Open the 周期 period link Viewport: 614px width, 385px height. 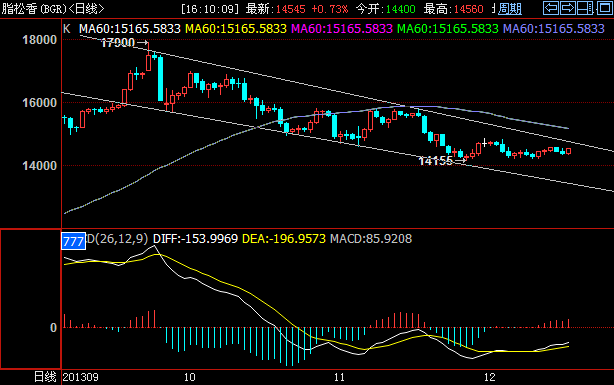[x=510, y=9]
